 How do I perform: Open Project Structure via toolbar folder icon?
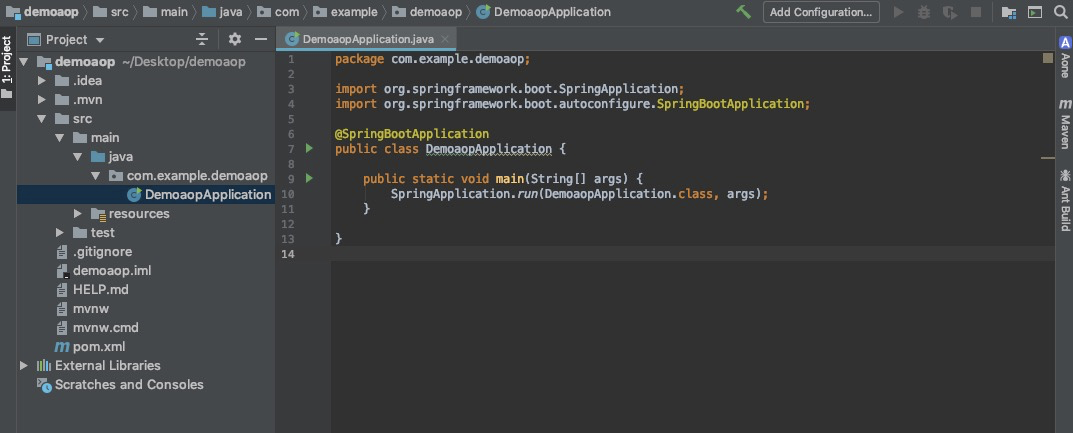(x=1009, y=12)
